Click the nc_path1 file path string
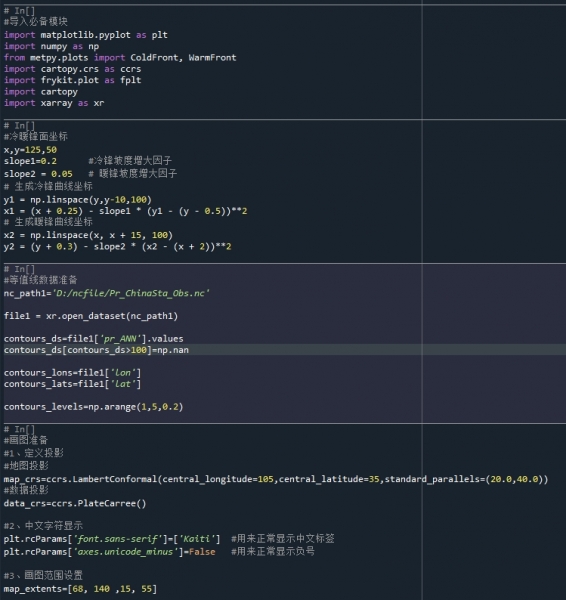This screenshot has height=600, width=566. click(131, 293)
